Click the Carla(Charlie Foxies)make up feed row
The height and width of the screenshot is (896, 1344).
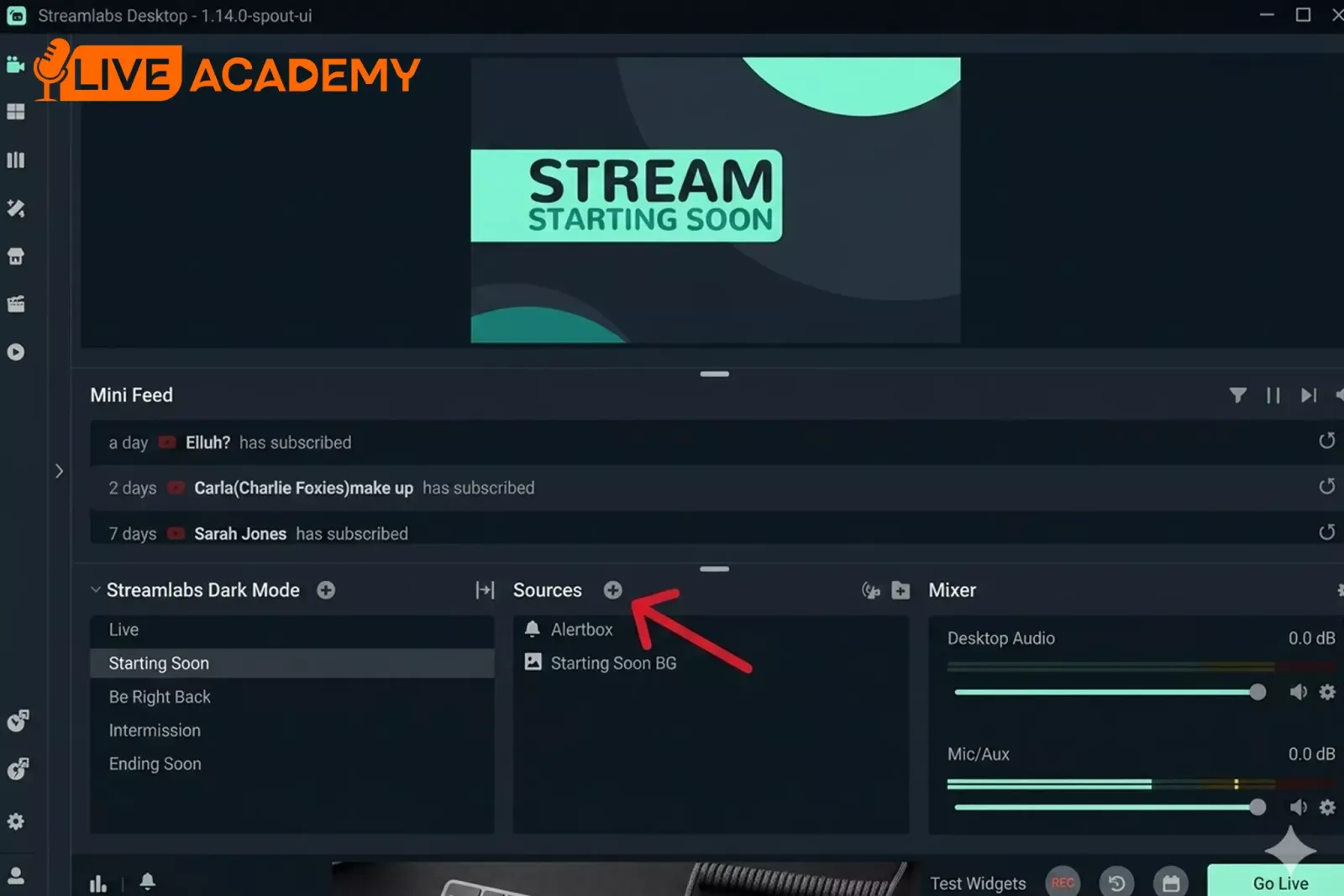(x=717, y=488)
